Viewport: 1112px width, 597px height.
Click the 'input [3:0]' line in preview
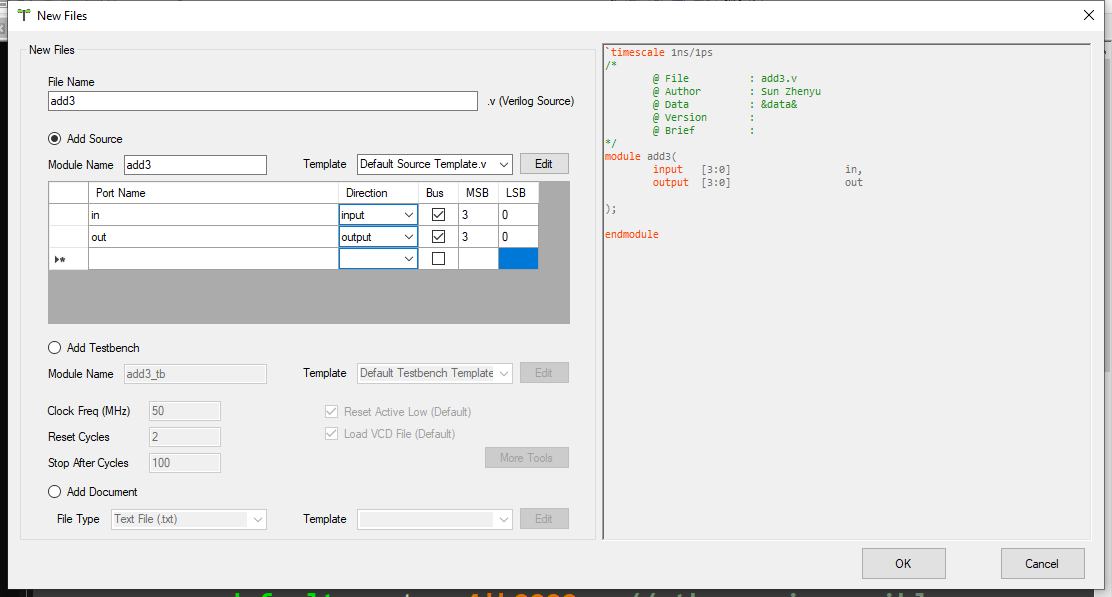tap(757, 169)
